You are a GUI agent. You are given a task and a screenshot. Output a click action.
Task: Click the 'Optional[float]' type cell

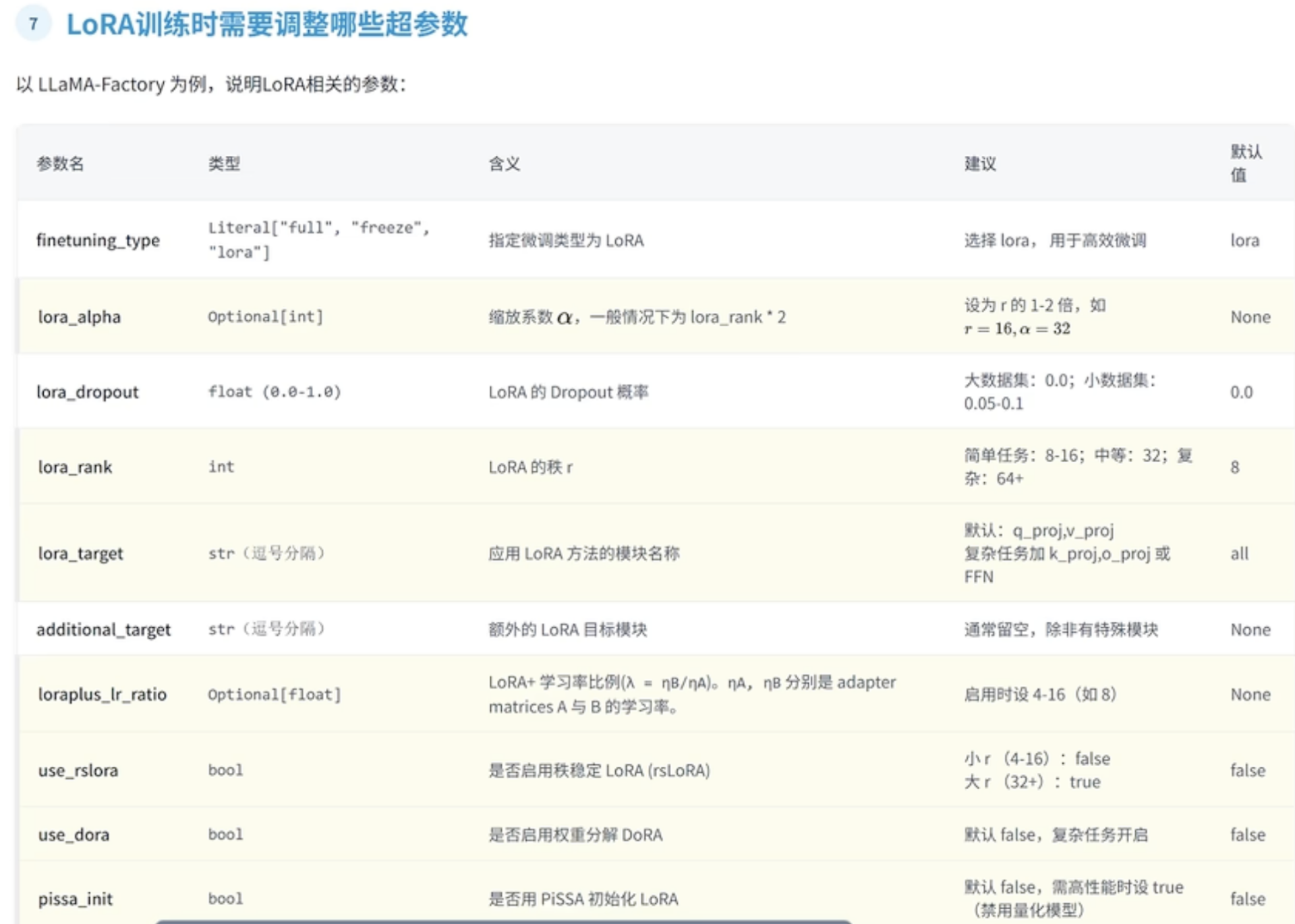click(275, 694)
